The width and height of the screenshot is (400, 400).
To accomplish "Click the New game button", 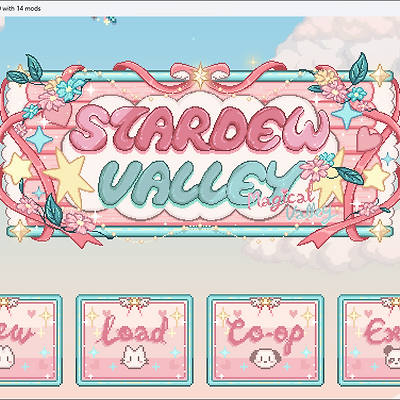I will click(x=31, y=340).
